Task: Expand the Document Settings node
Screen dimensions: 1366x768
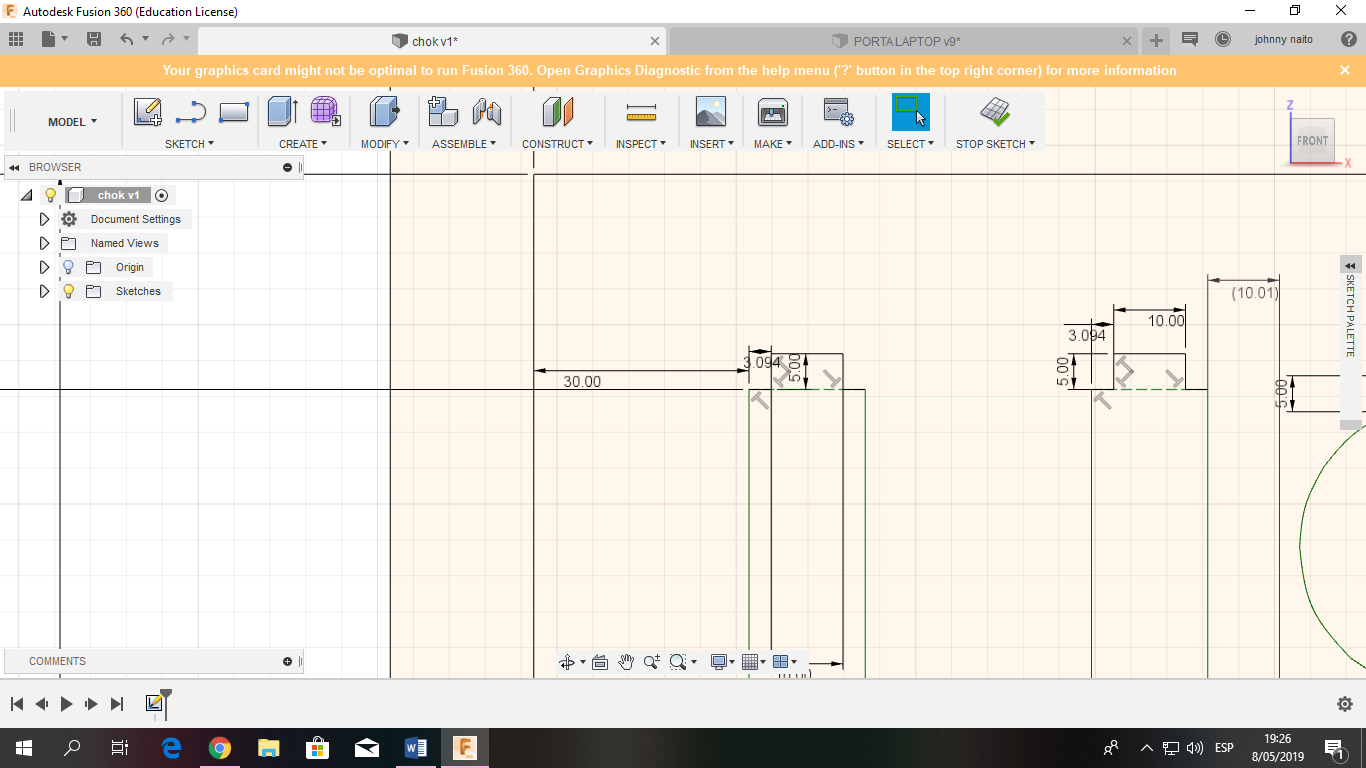Action: pyautogui.click(x=44, y=219)
